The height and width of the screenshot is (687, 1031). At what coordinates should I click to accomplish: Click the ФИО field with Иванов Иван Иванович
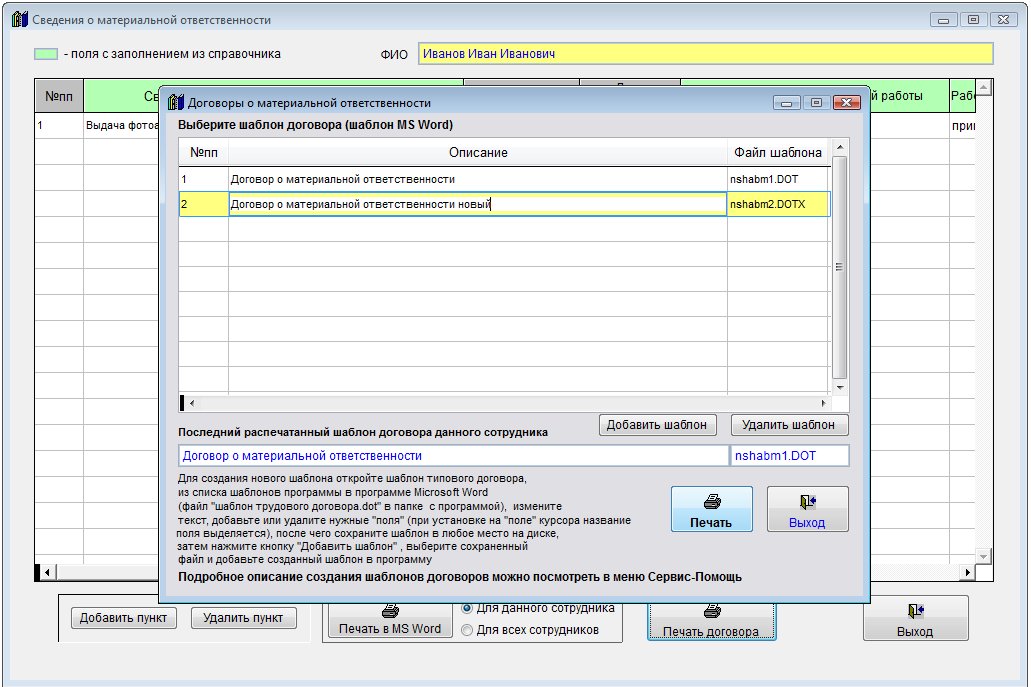[704, 54]
